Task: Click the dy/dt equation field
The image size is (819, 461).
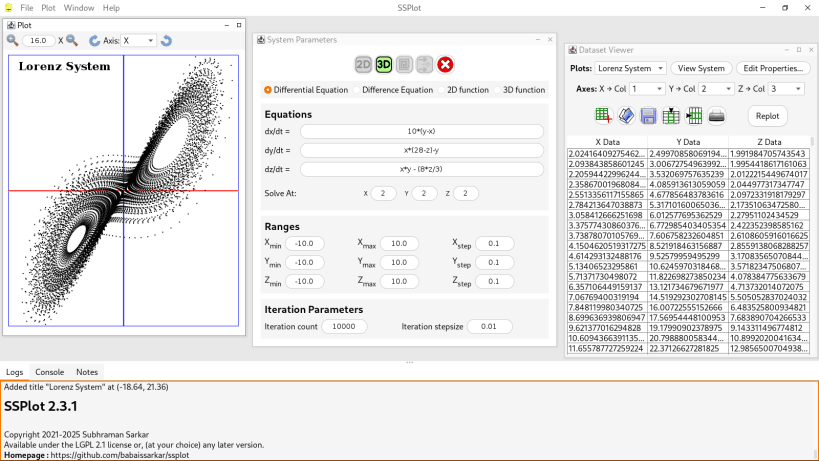Action: tap(422, 150)
